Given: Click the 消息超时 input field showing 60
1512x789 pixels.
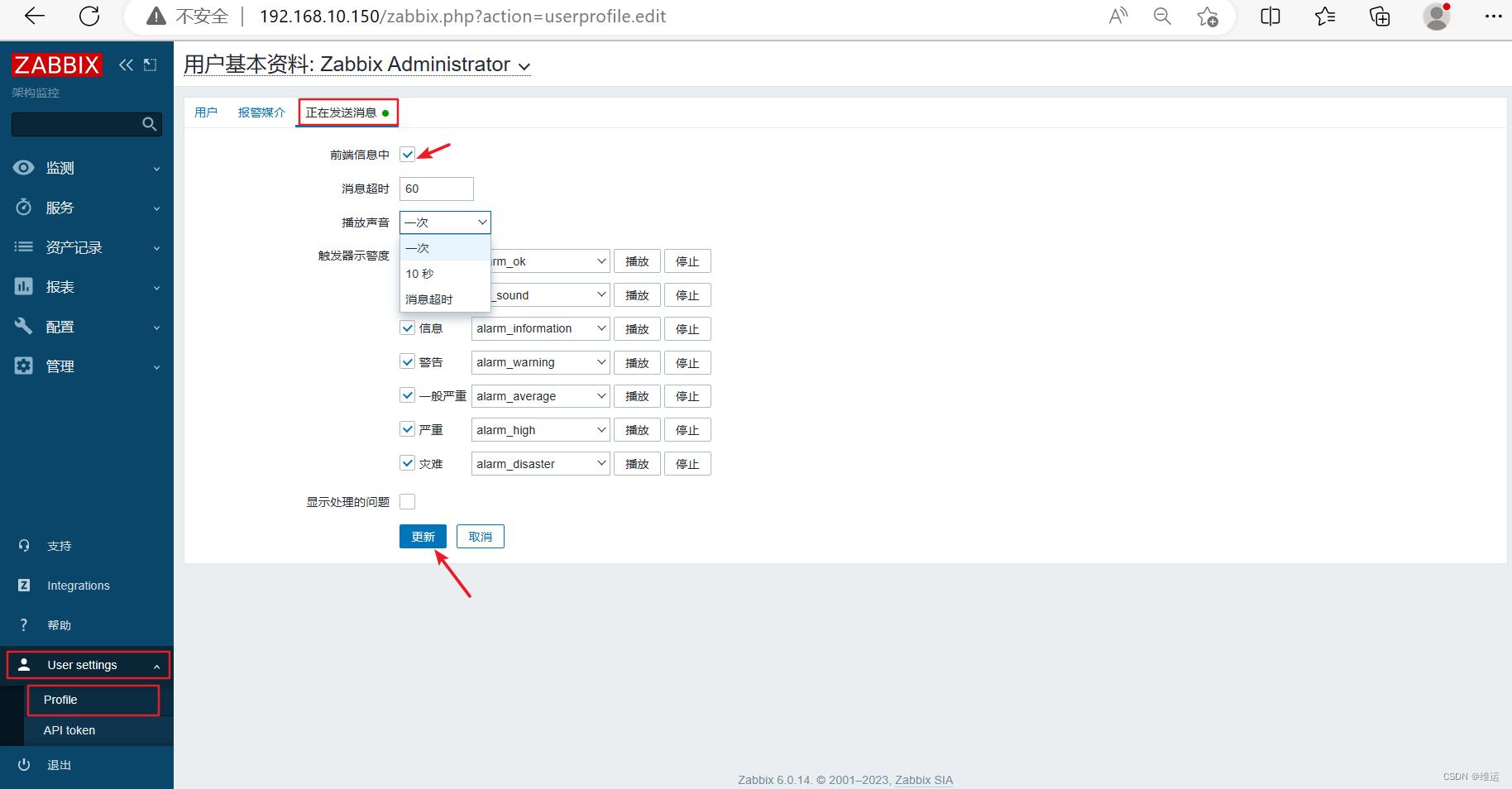Looking at the screenshot, I should pos(437,189).
